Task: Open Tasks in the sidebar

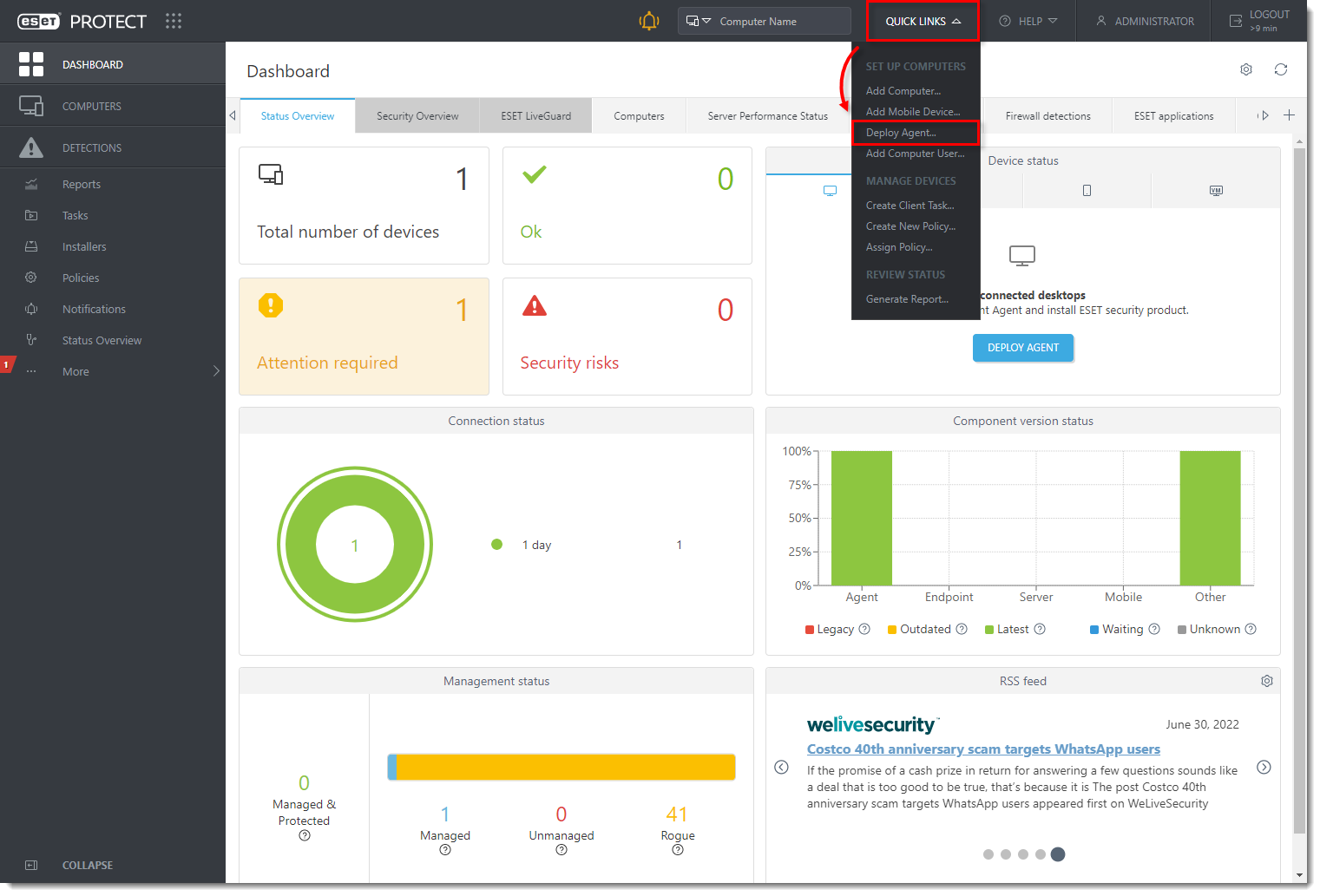Action: pos(76,215)
